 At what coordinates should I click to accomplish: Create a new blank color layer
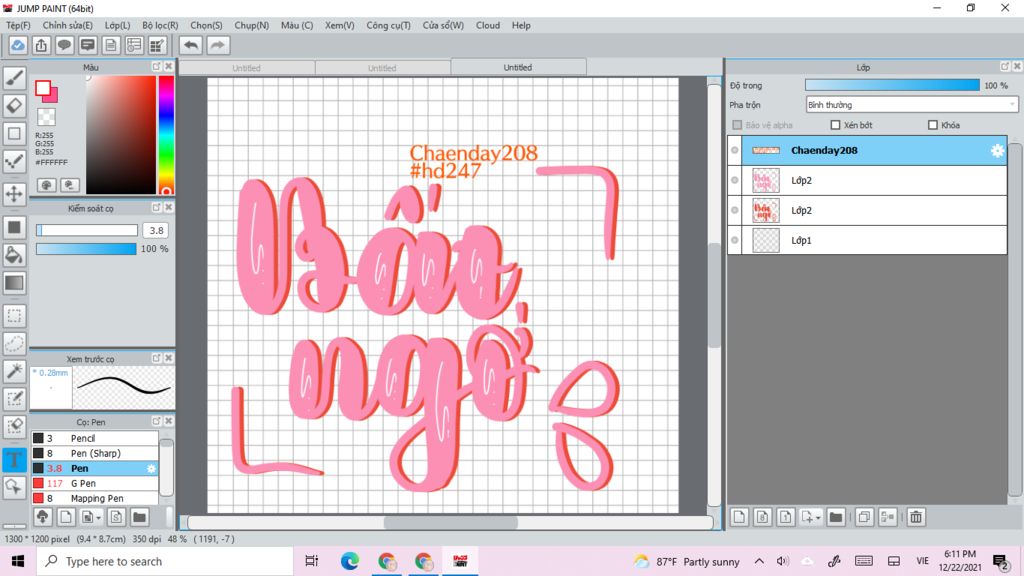739,517
